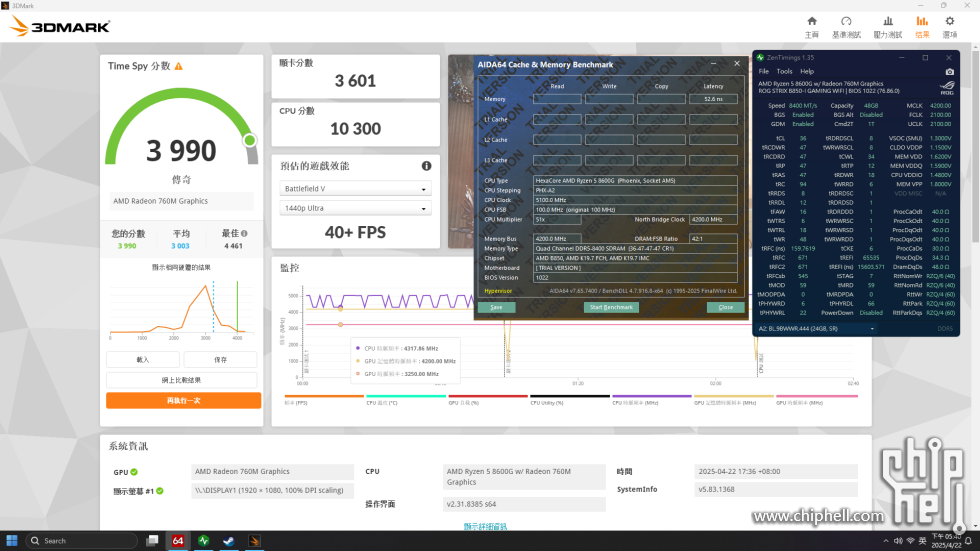The width and height of the screenshot is (980, 551).
Task: Click the green check icon next to GPU
Action: click(x=134, y=472)
